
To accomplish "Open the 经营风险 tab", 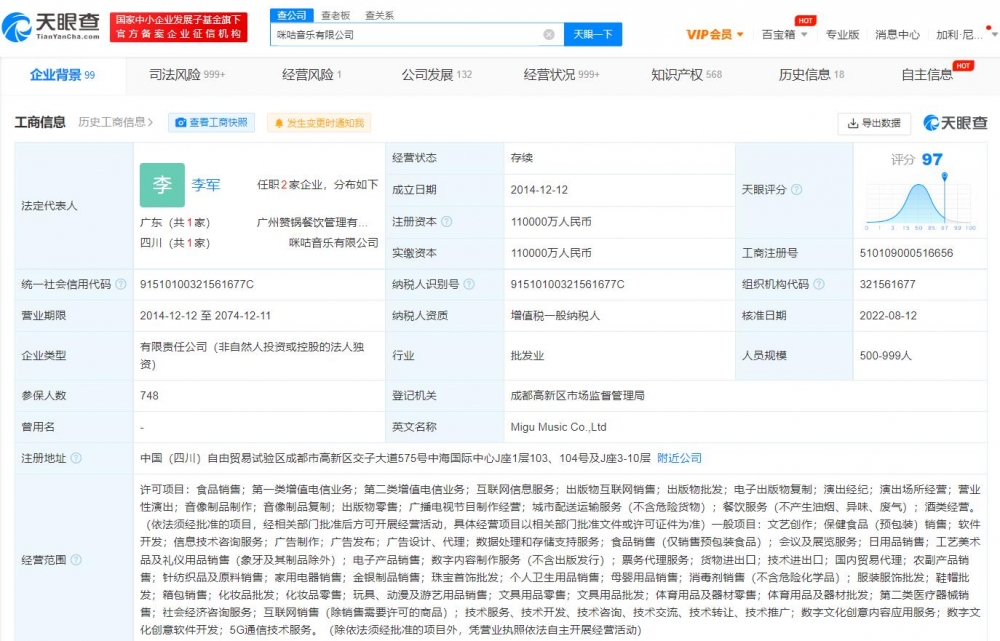I will point(312,75).
